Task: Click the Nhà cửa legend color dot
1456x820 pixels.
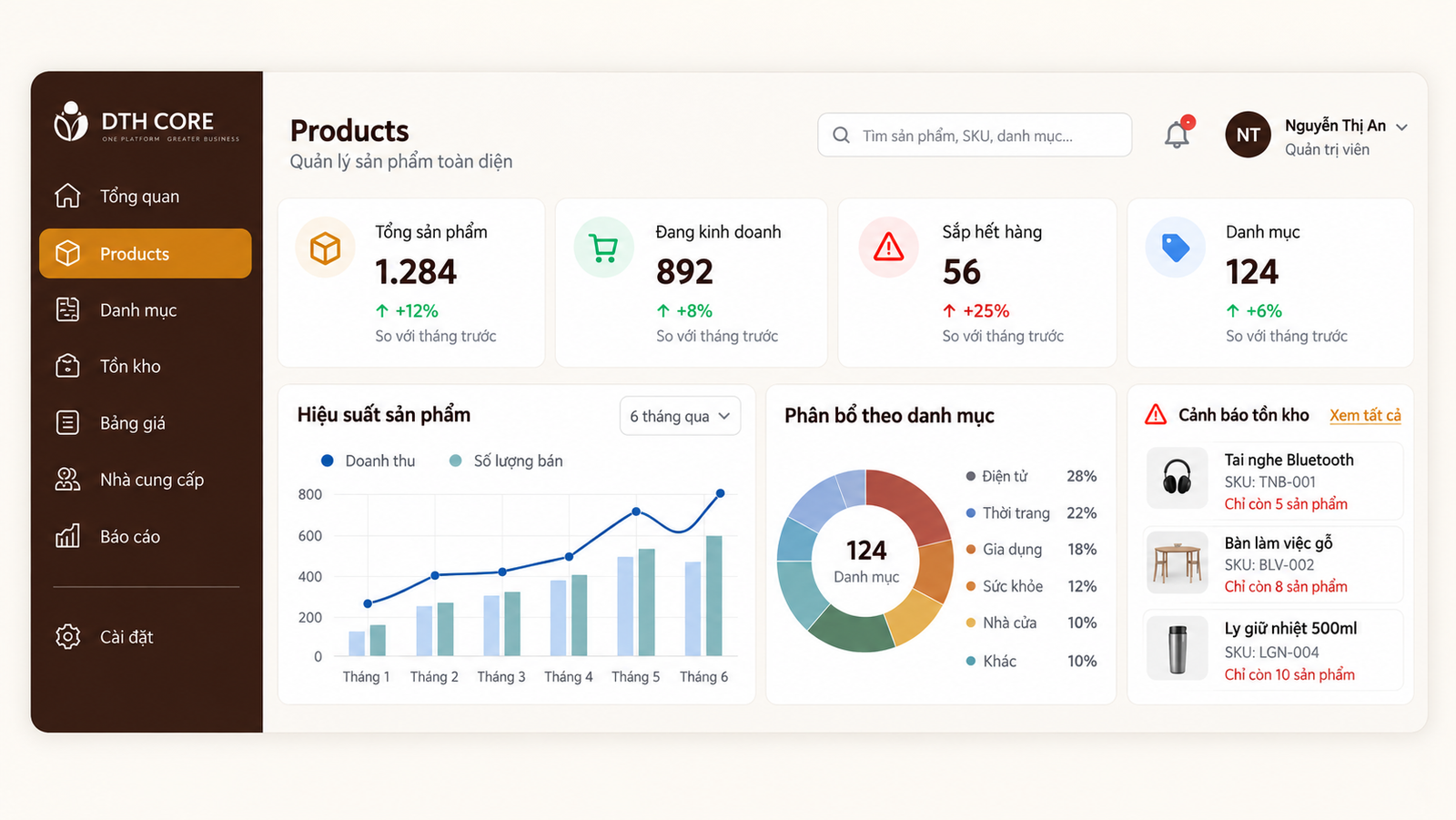Action: coord(971,623)
